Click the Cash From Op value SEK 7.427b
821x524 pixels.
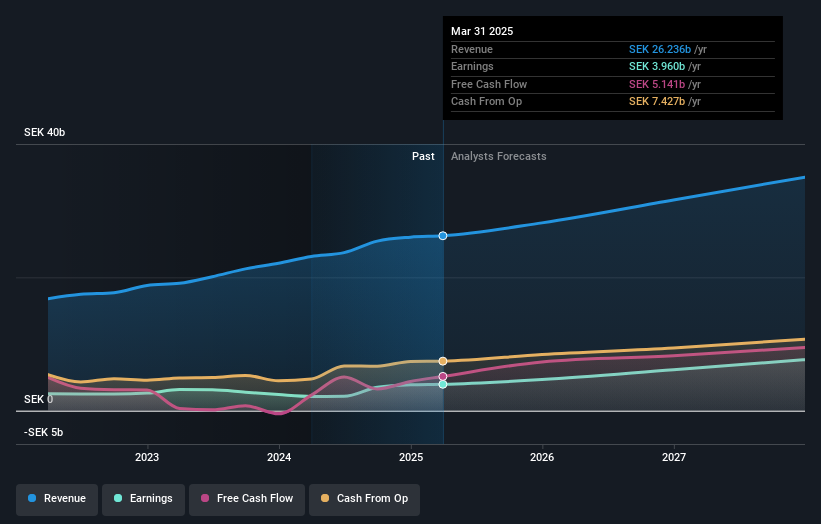click(657, 102)
